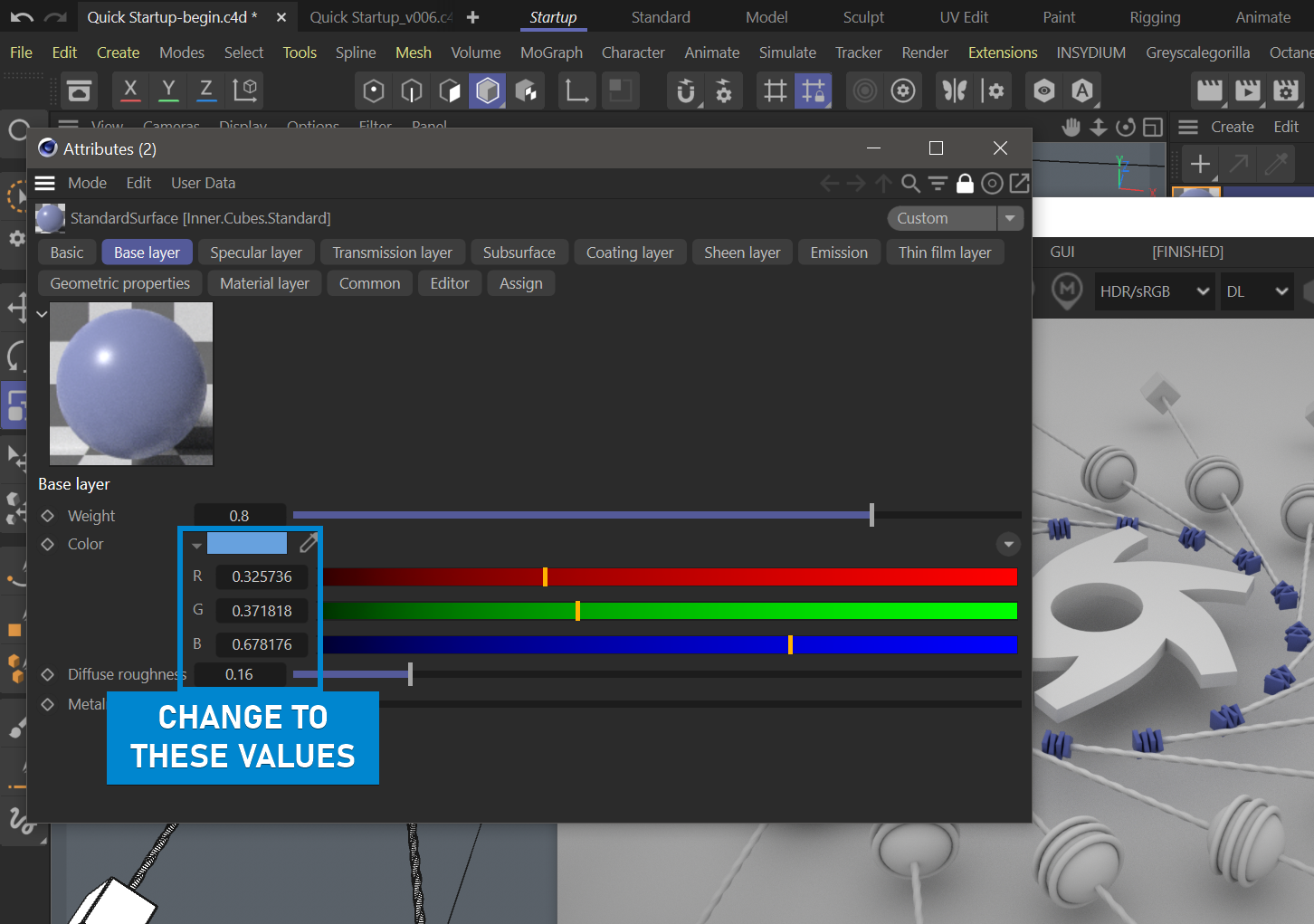Open the Attributes hamburger menu
The image size is (1314, 924).
(45, 184)
